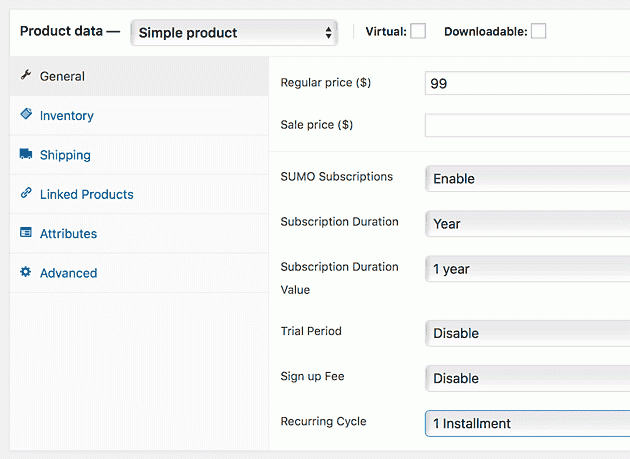This screenshot has height=459, width=630.
Task: Click the Sale price ($) label
Action: [x=317, y=125]
